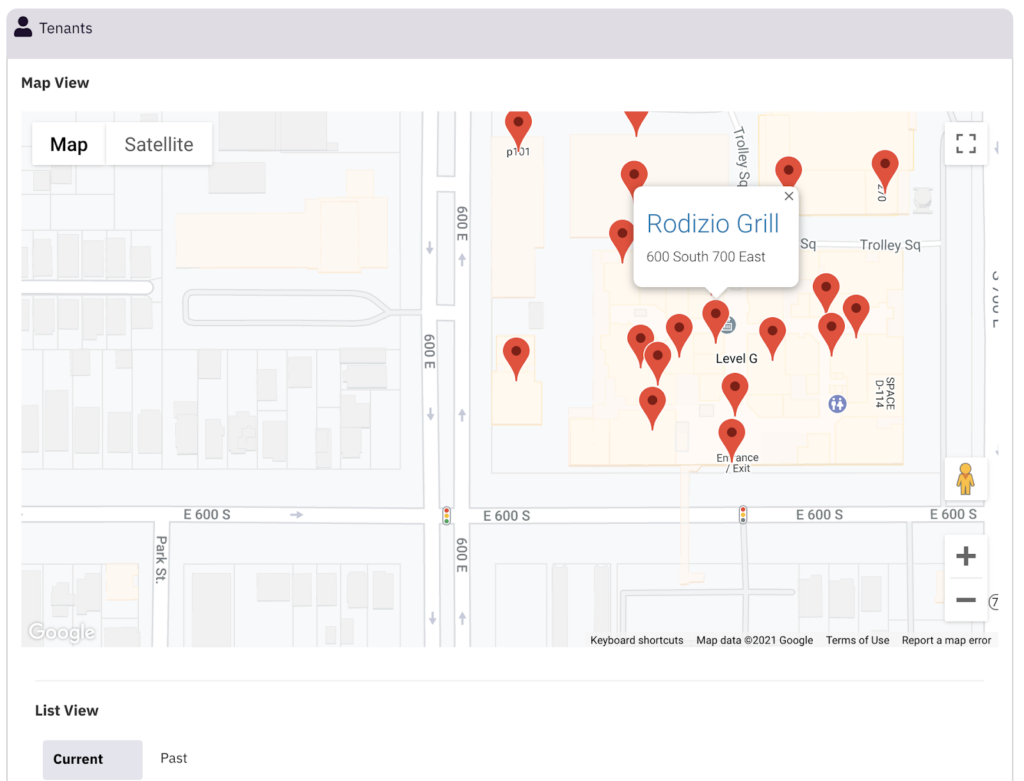1024x781 pixels.
Task: Click the 'Tenants' header title
Action: [x=65, y=28]
